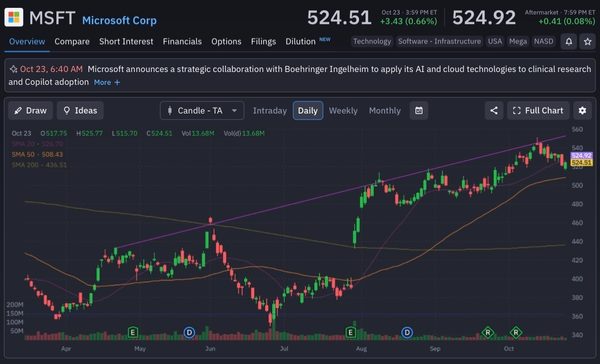Image resolution: width=600 pixels, height=364 pixels.
Task: Click the Microsoft Corp company name link
Action: click(119, 20)
